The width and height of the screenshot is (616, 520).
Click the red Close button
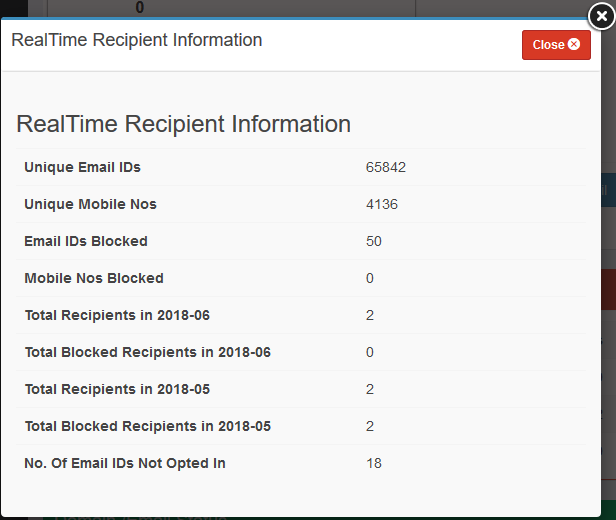(x=556, y=45)
